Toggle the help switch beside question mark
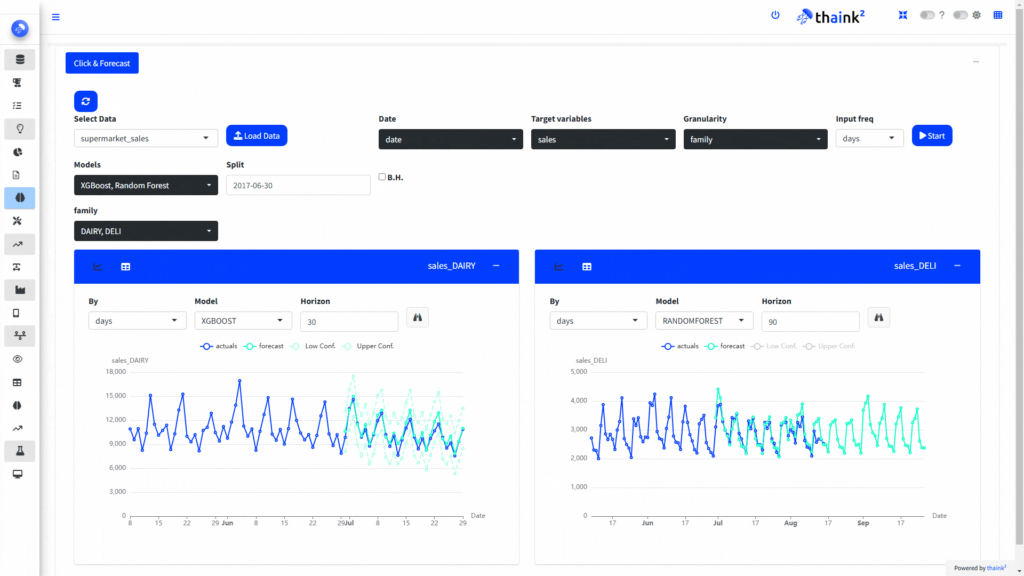 927,15
